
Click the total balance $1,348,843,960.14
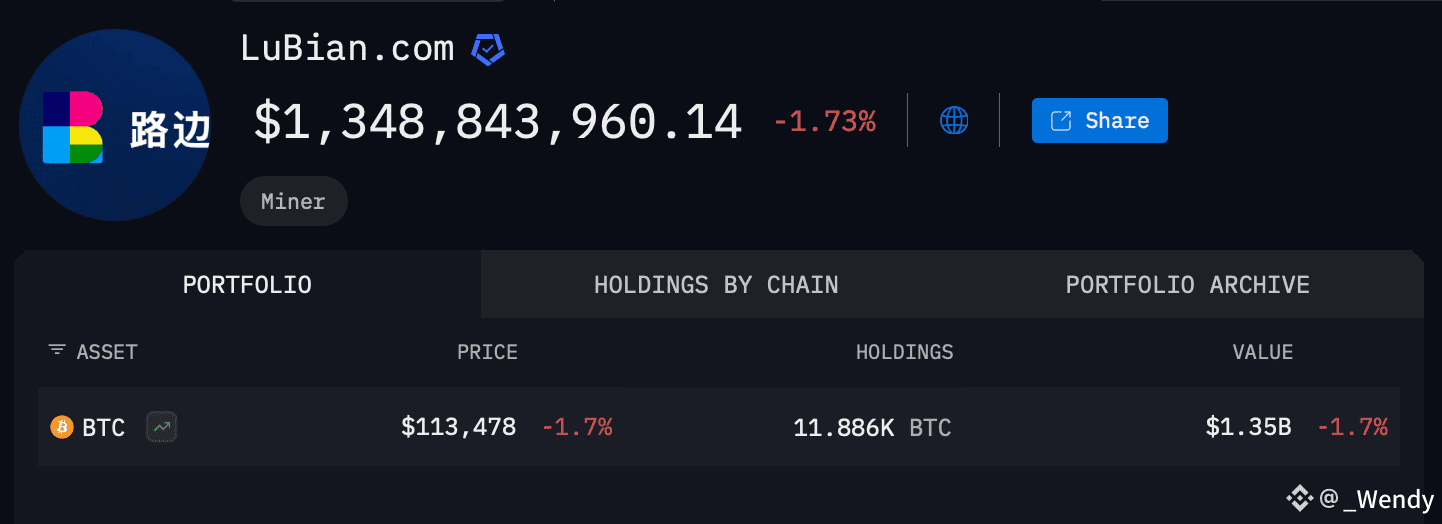tap(498, 122)
